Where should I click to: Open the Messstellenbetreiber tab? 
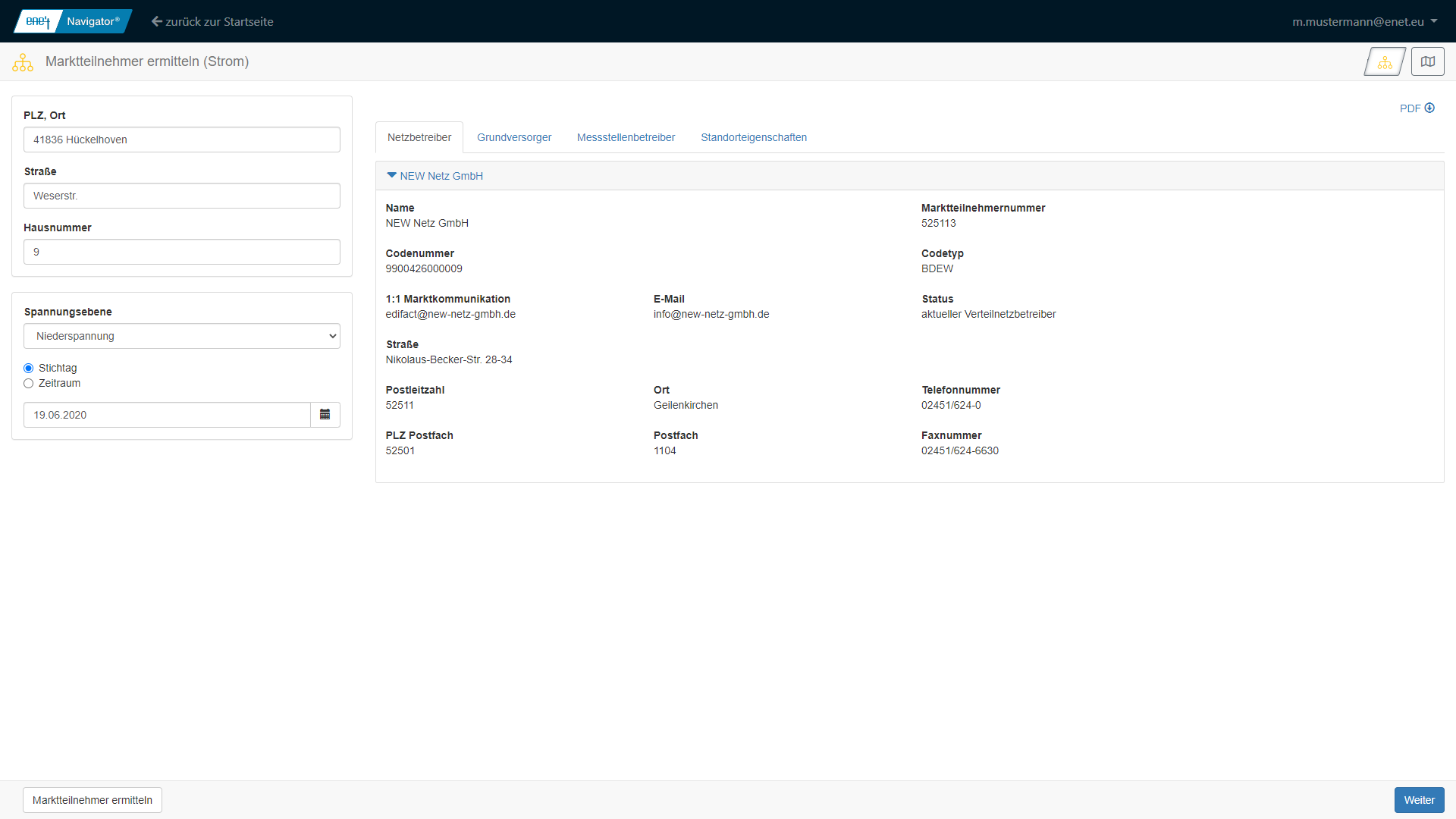coord(626,137)
